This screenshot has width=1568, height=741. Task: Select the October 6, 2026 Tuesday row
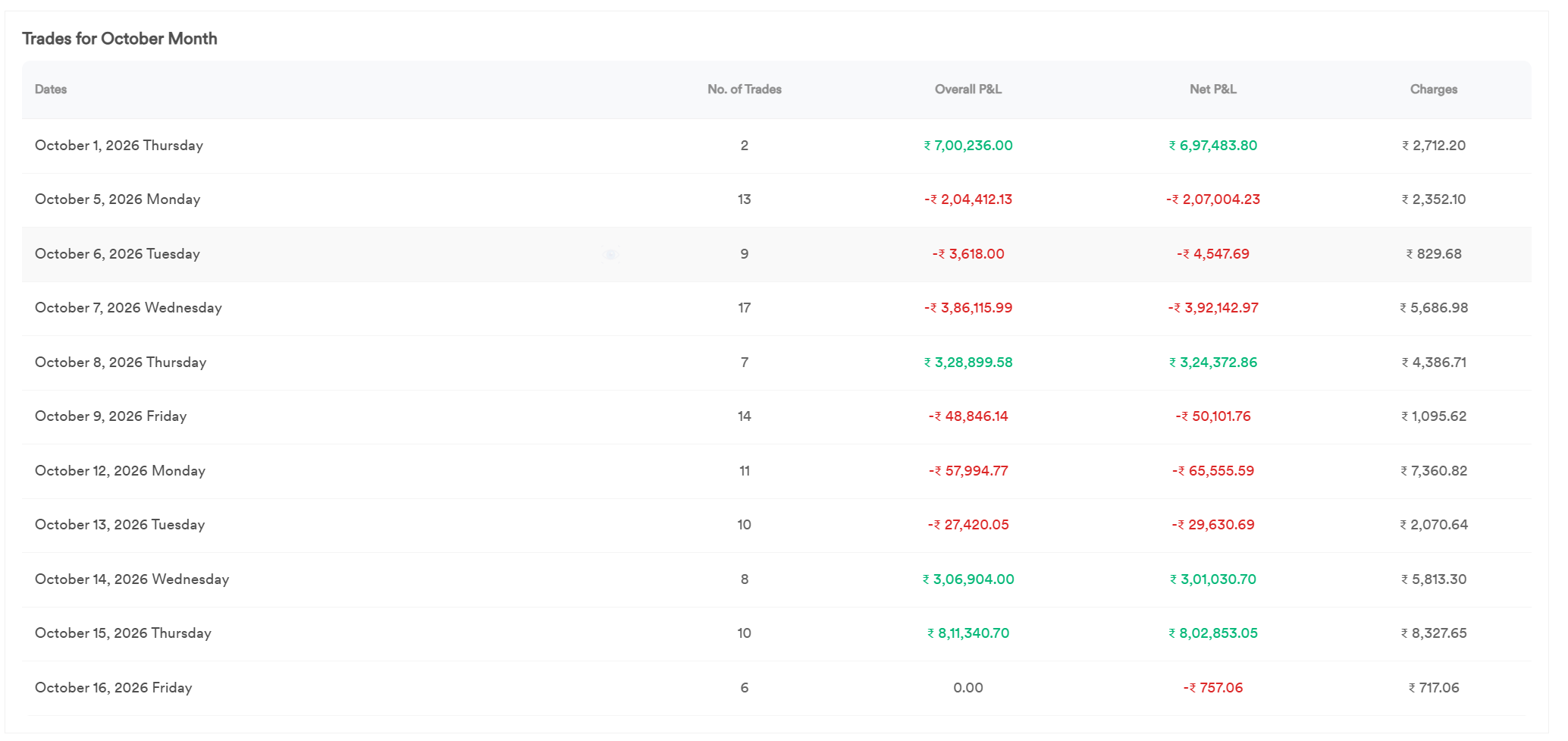776,254
